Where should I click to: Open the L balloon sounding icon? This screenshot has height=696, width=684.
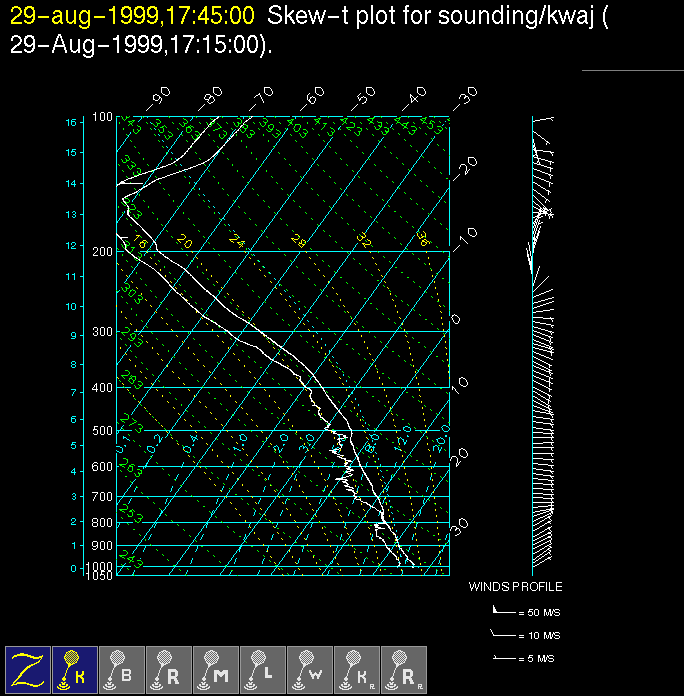click(x=263, y=669)
